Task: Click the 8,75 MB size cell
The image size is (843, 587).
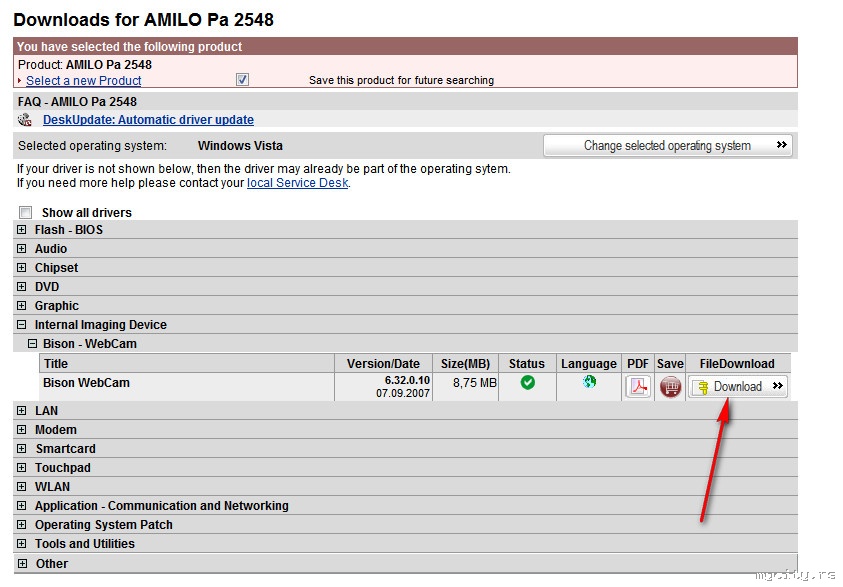Action: pyautogui.click(x=466, y=386)
